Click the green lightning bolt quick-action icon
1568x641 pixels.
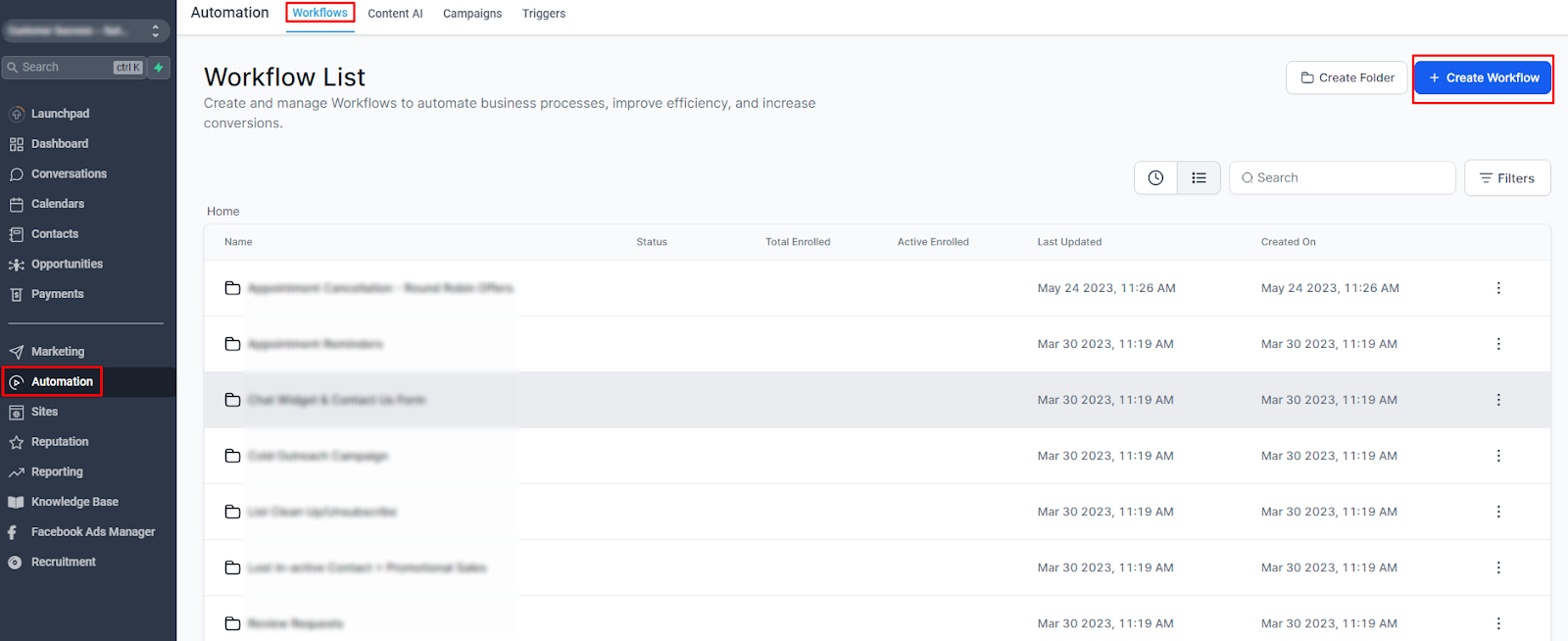(159, 68)
